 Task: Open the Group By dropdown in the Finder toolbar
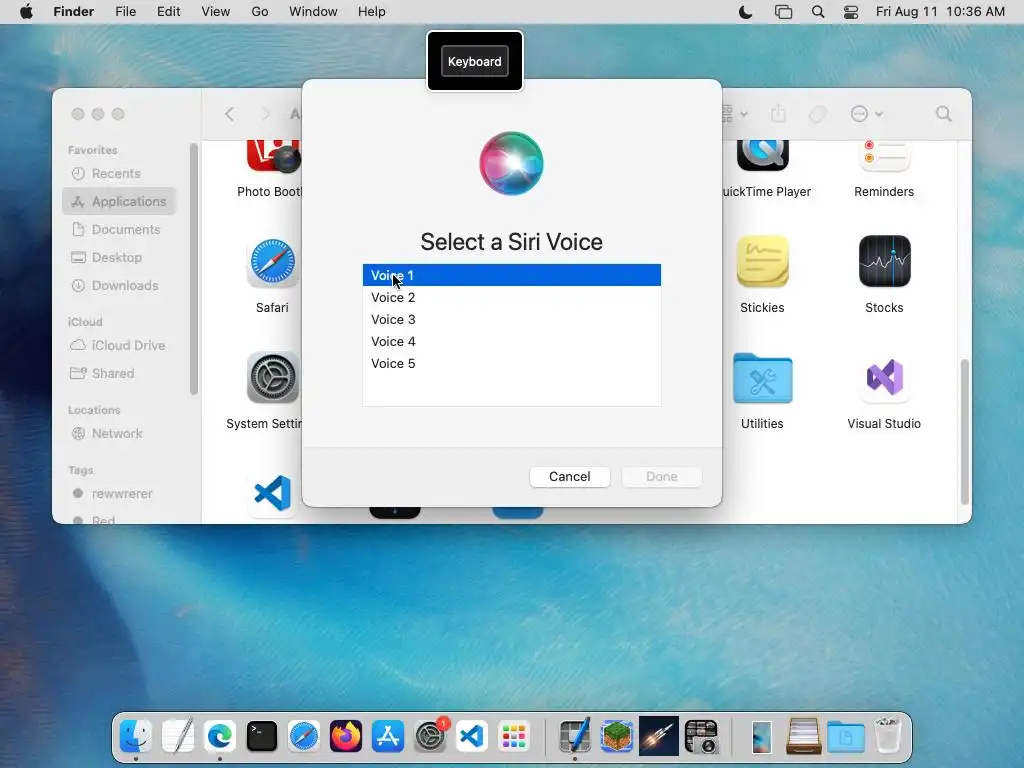(735, 114)
